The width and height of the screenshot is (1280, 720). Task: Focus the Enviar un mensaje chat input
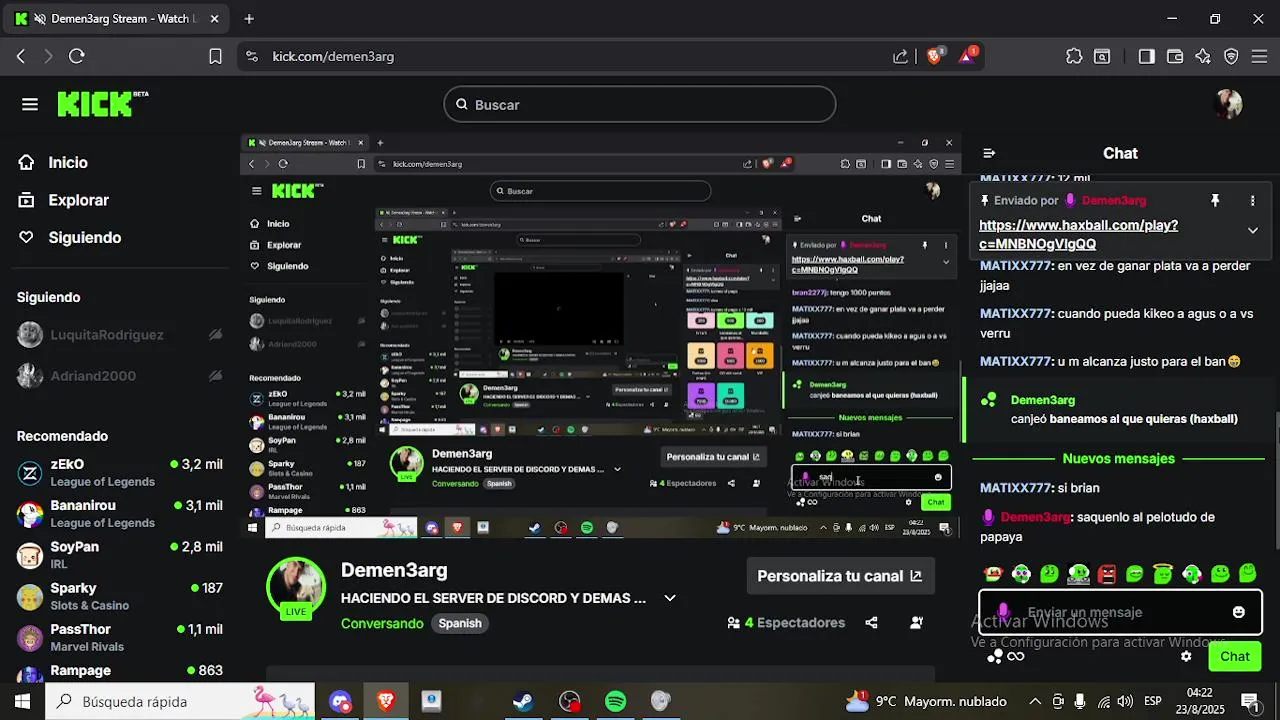[1120, 612]
